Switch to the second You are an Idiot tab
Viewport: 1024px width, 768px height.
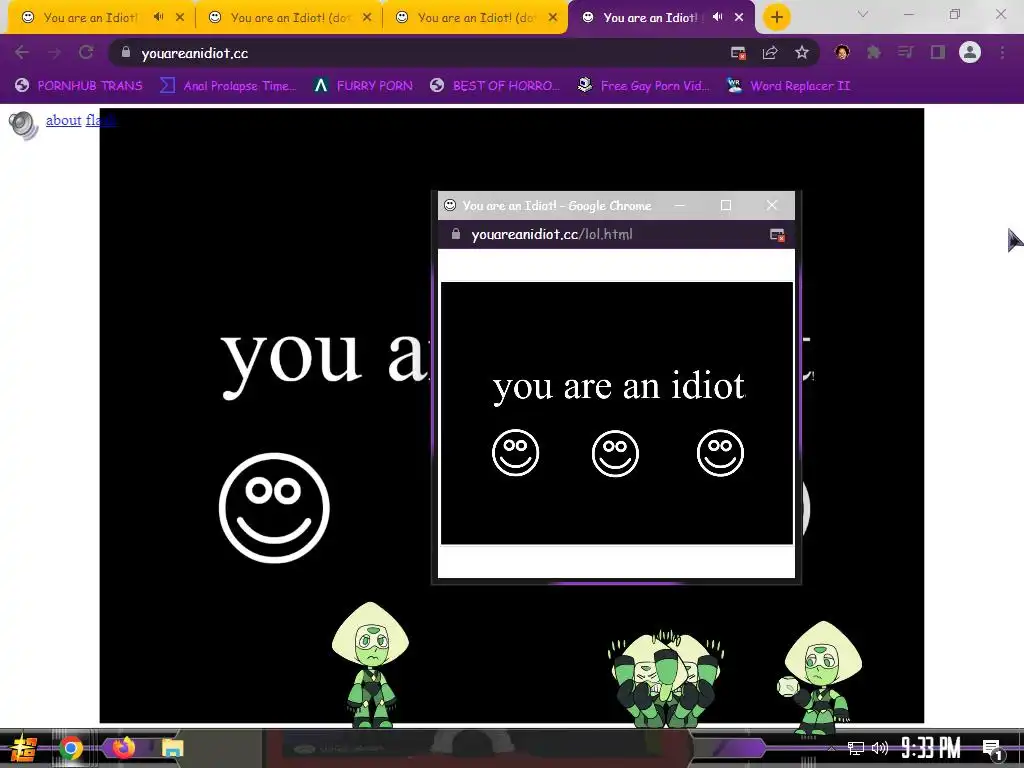coord(290,18)
